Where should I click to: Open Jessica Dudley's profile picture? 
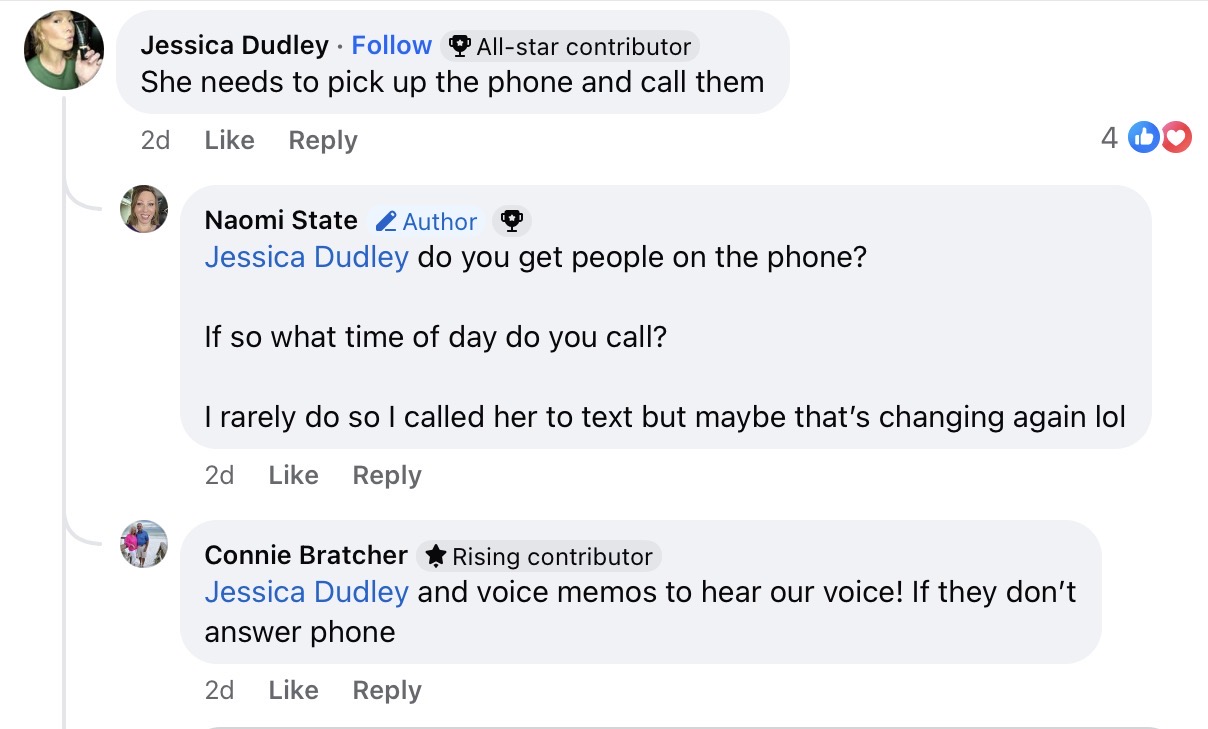tap(64, 50)
